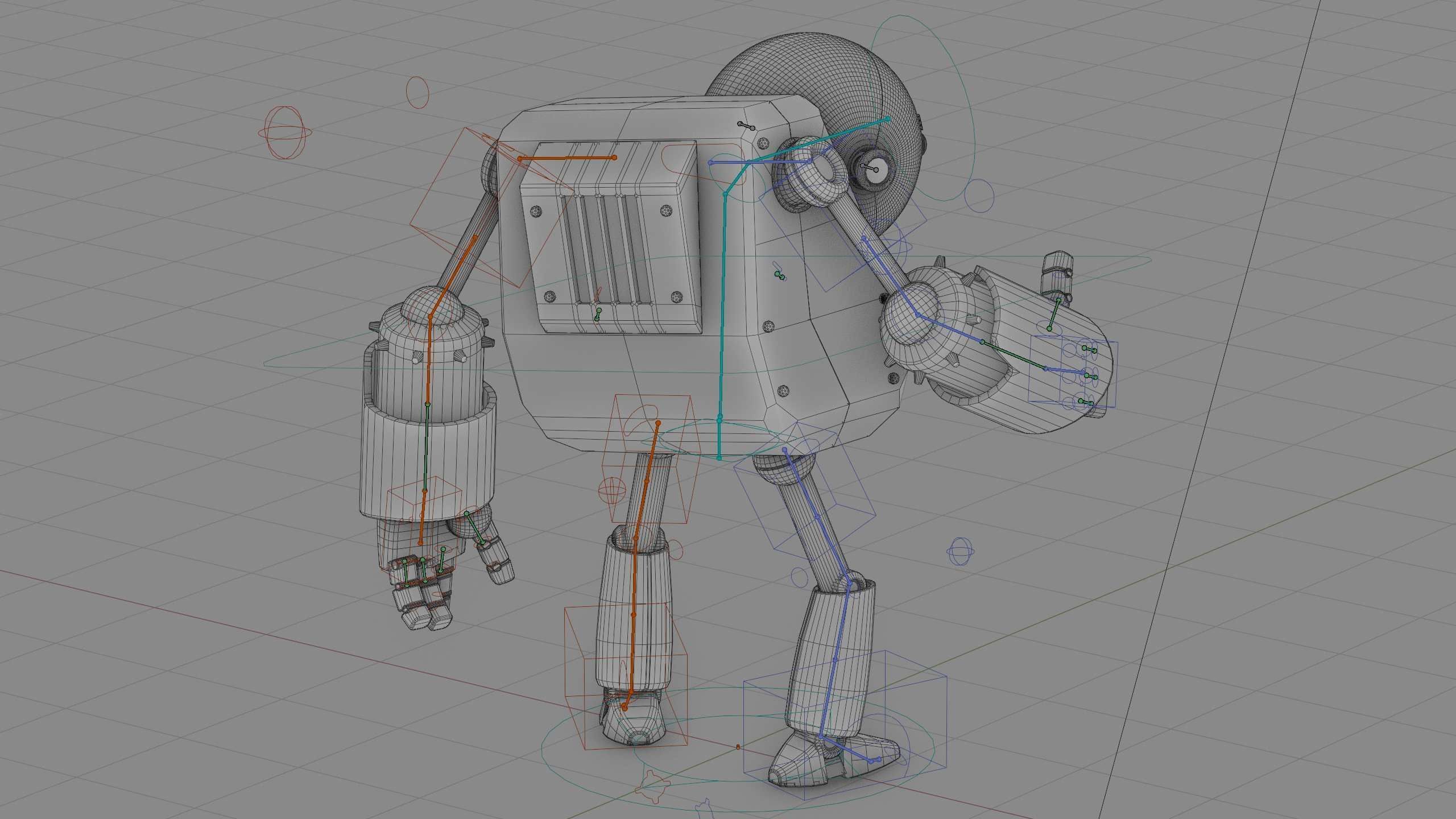Image resolution: width=1456 pixels, height=819 pixels.
Task: Click the small orange origin dot between the feet
Action: (x=738, y=747)
